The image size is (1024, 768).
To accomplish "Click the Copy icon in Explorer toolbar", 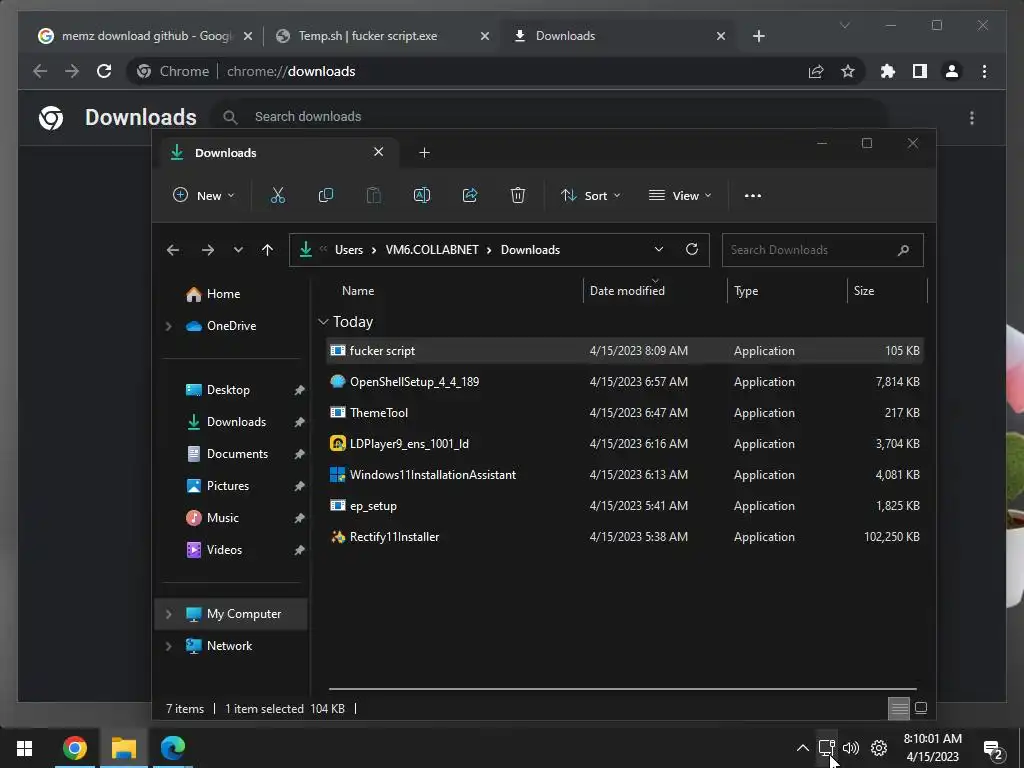I will pos(325,195).
